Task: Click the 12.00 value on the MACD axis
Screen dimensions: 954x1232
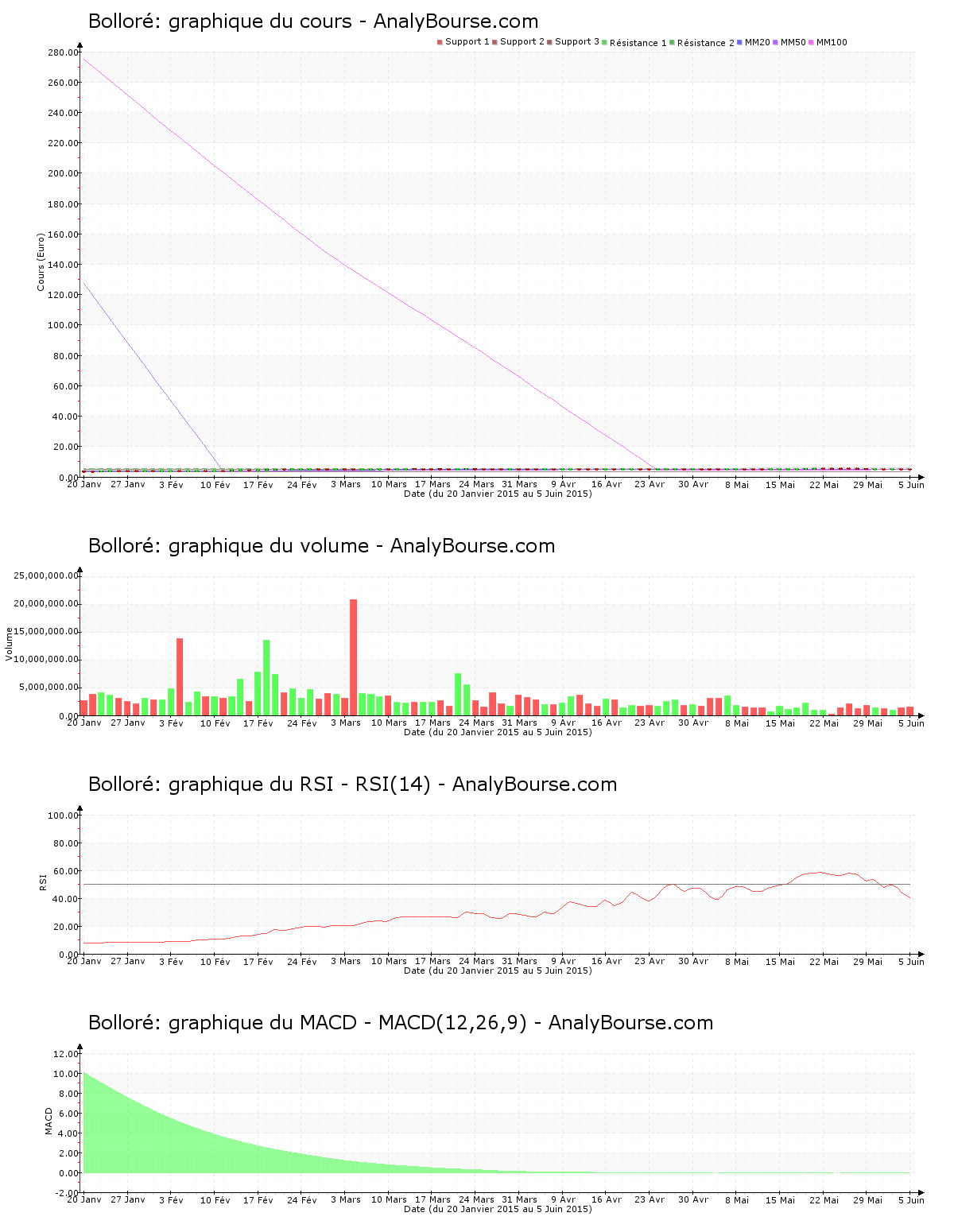Action: [x=66, y=1054]
